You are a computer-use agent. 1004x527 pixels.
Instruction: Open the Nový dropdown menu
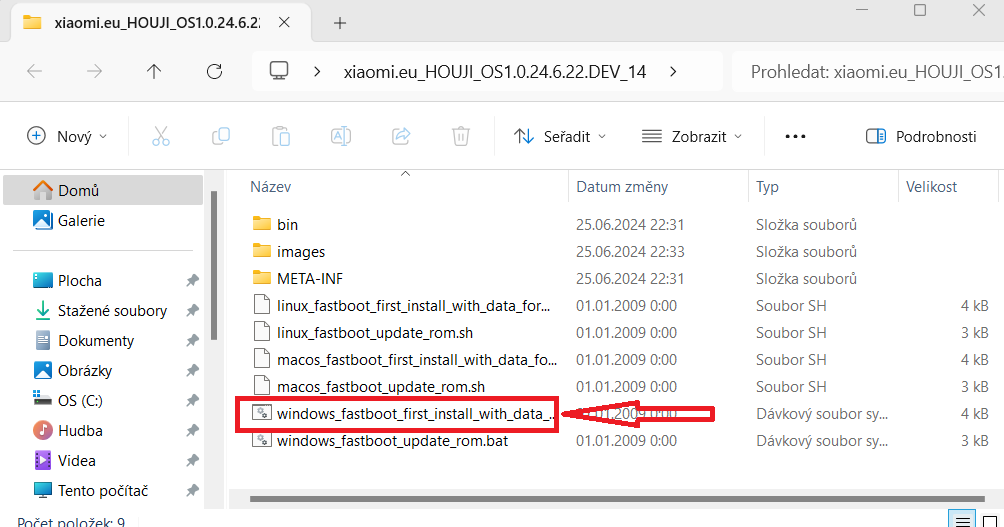tap(67, 136)
